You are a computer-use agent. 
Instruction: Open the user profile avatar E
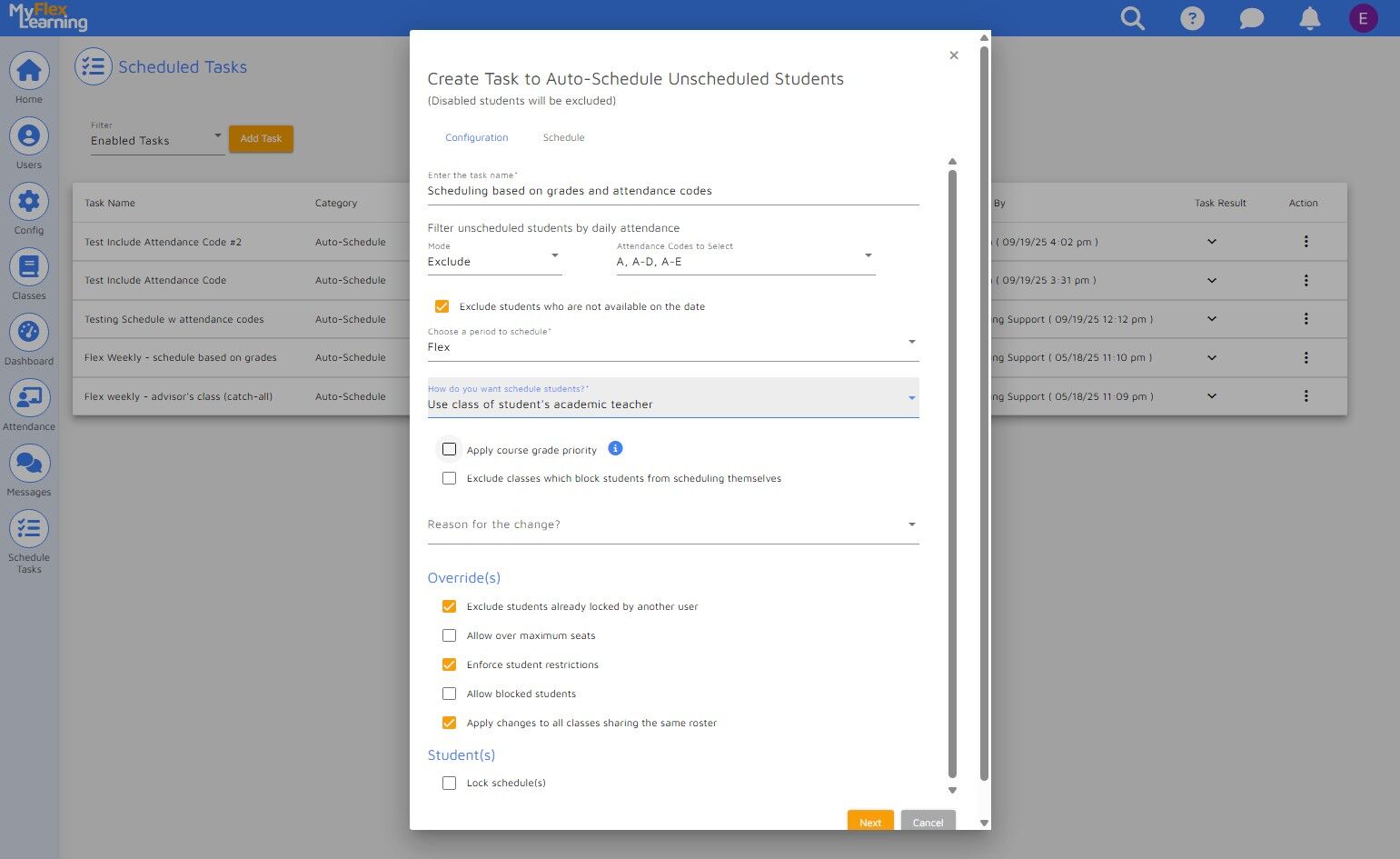tap(1363, 18)
